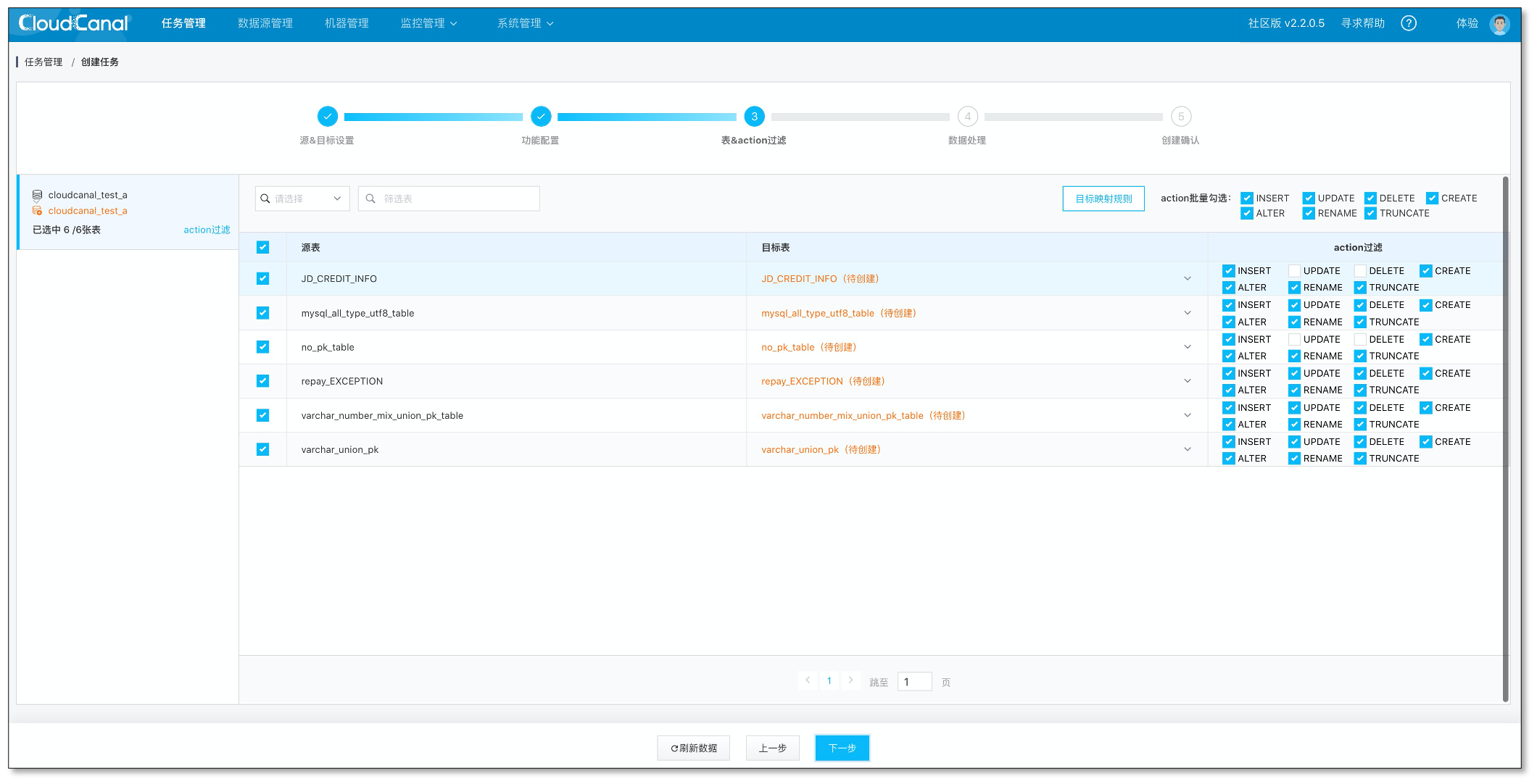Click the page jump number input
Screen dimensions: 1537x784
coord(913,682)
